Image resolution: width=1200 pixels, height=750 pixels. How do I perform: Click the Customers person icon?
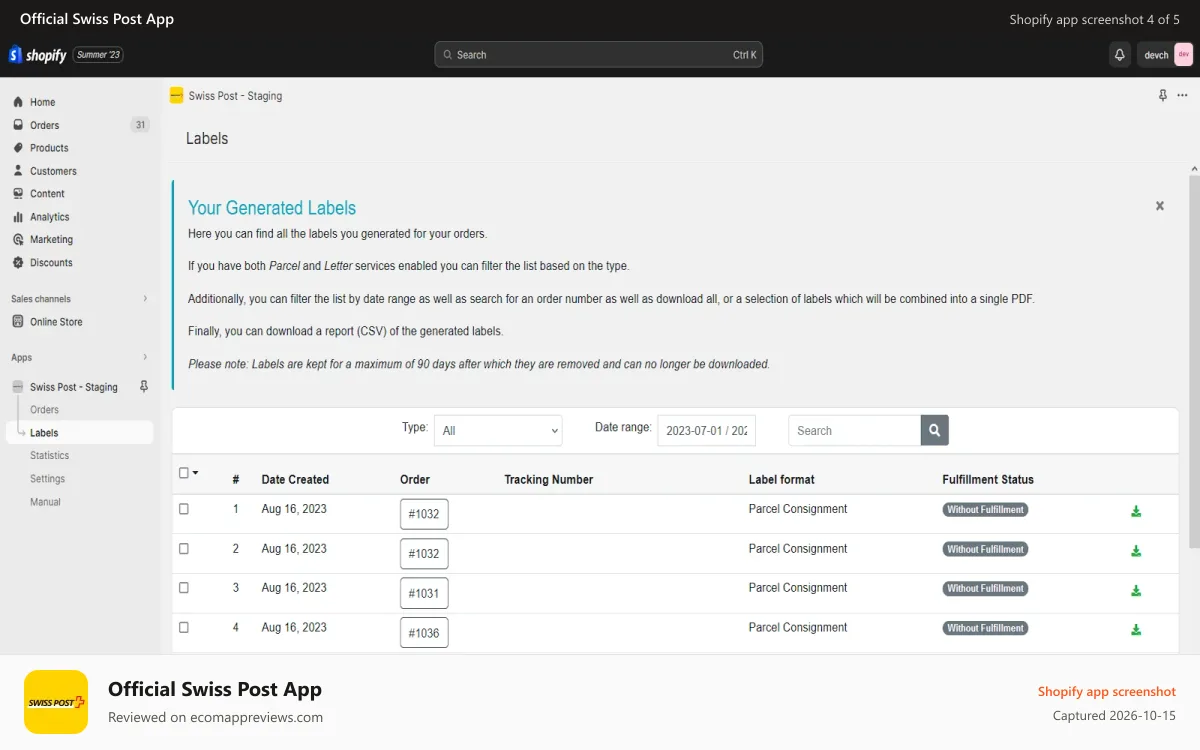[18, 171]
